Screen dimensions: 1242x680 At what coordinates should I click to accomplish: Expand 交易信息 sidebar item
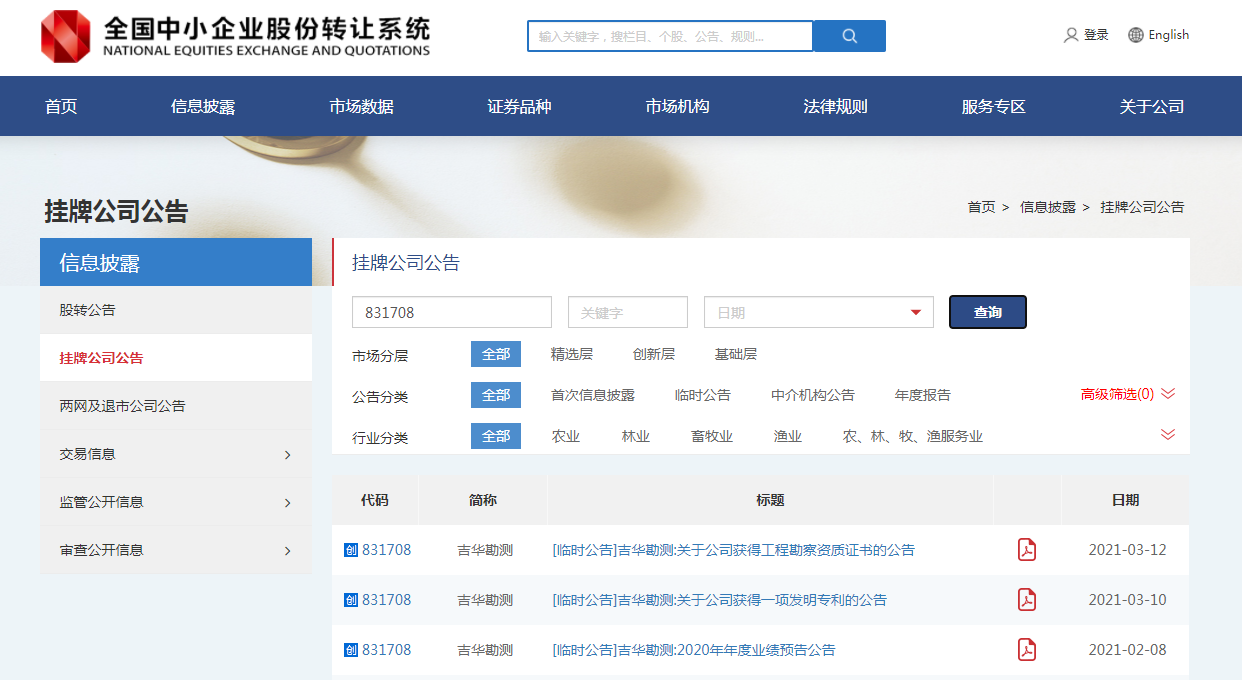point(176,454)
